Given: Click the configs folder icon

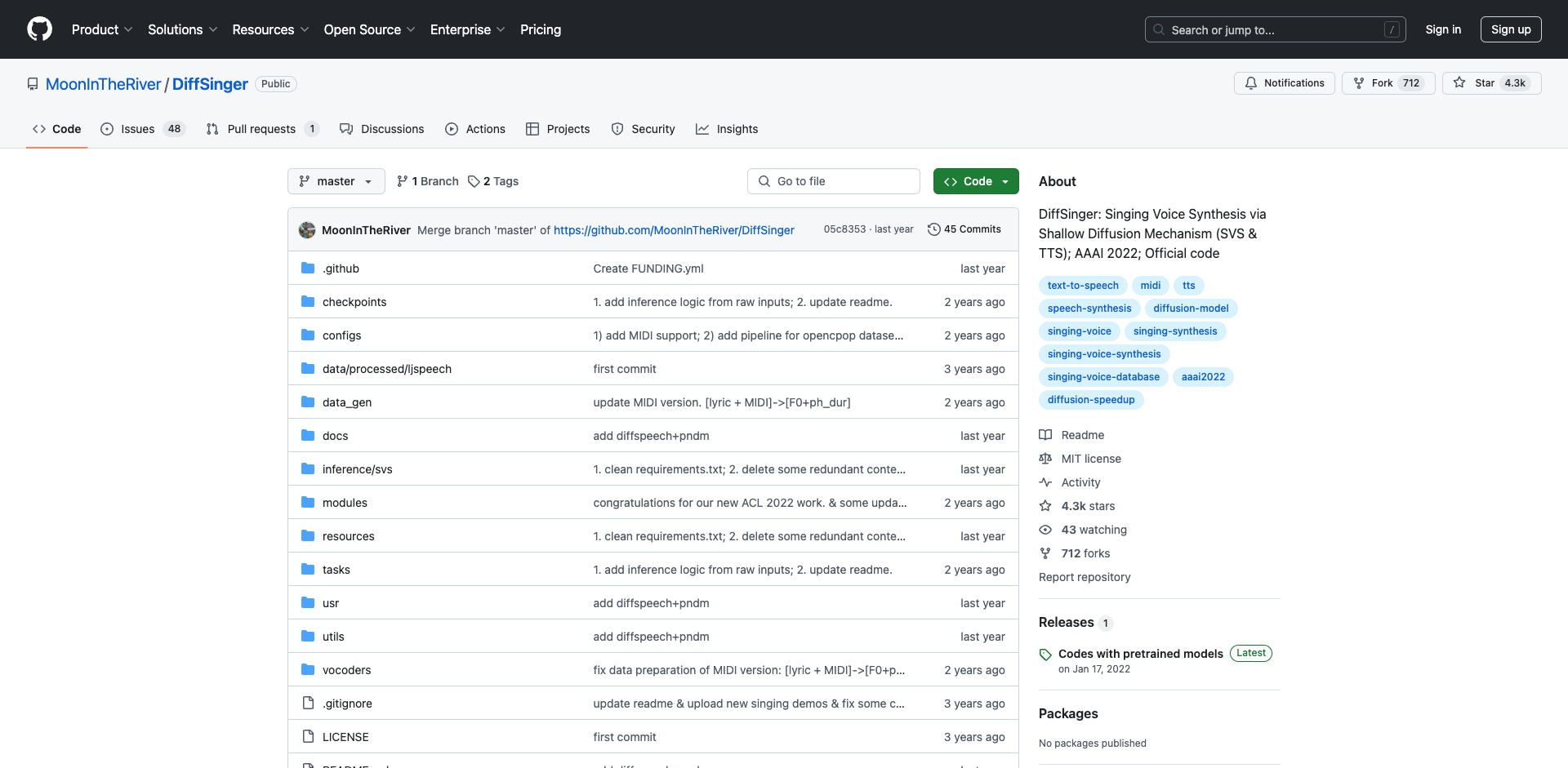Looking at the screenshot, I should coord(308,335).
